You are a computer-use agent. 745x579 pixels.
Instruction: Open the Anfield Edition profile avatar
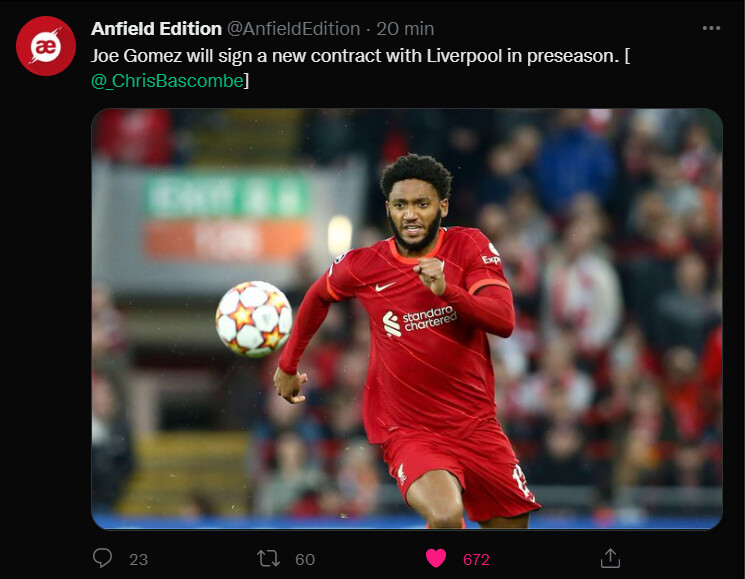[46, 46]
